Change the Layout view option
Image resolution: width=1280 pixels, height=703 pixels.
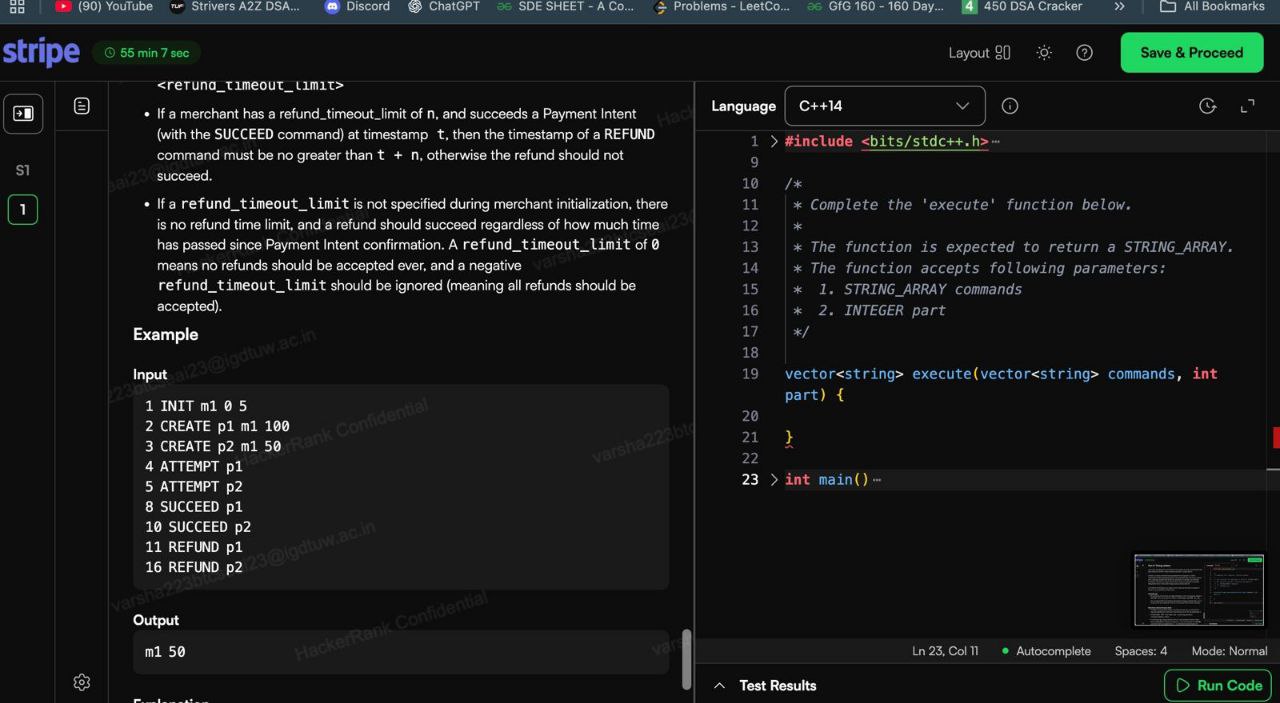coord(979,53)
